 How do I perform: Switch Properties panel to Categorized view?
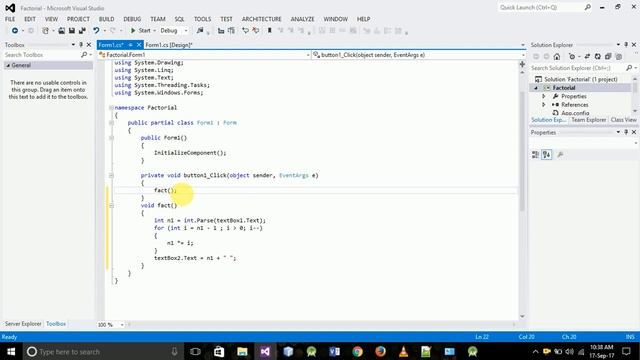click(536, 154)
